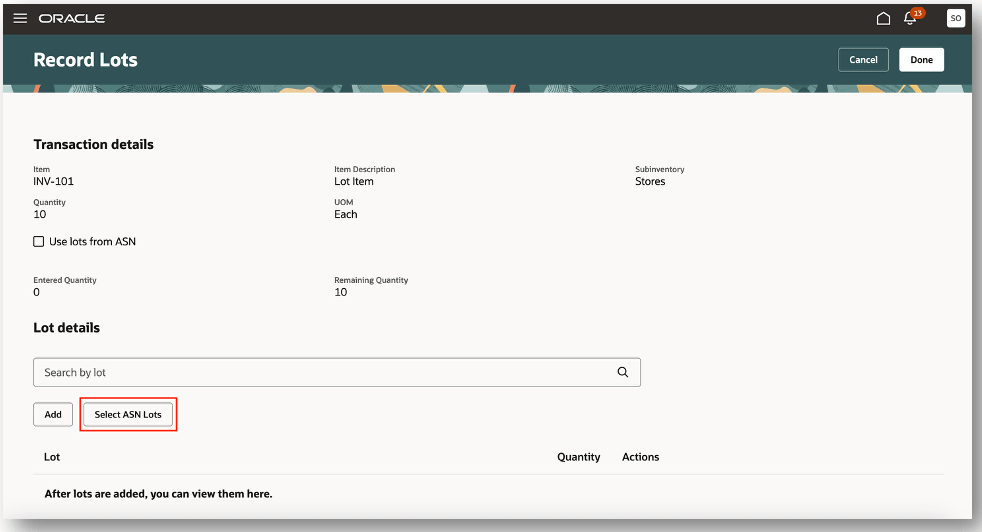Viewport: 982px width, 532px height.
Task: Click the Lot column header
Action: point(52,457)
